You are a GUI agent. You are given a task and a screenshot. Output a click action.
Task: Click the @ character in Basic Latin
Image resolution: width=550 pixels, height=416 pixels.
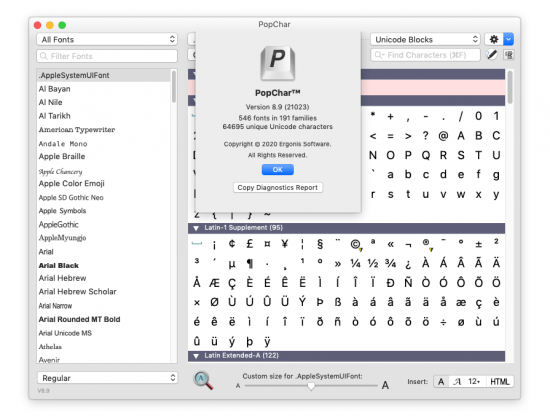pos(443,136)
